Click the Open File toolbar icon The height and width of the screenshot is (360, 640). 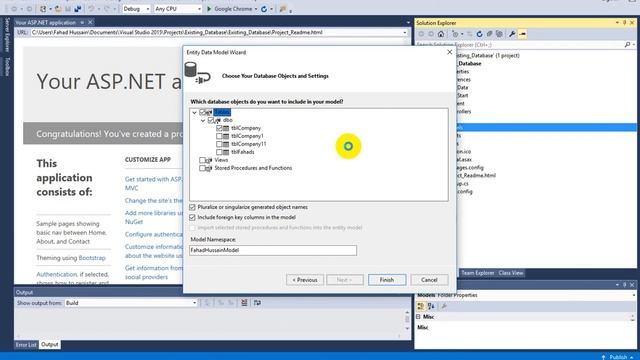(x=58, y=9)
